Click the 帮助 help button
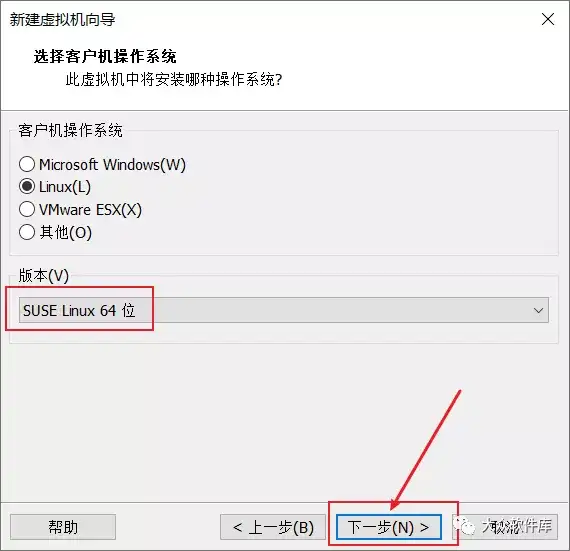 pyautogui.click(x=63, y=527)
